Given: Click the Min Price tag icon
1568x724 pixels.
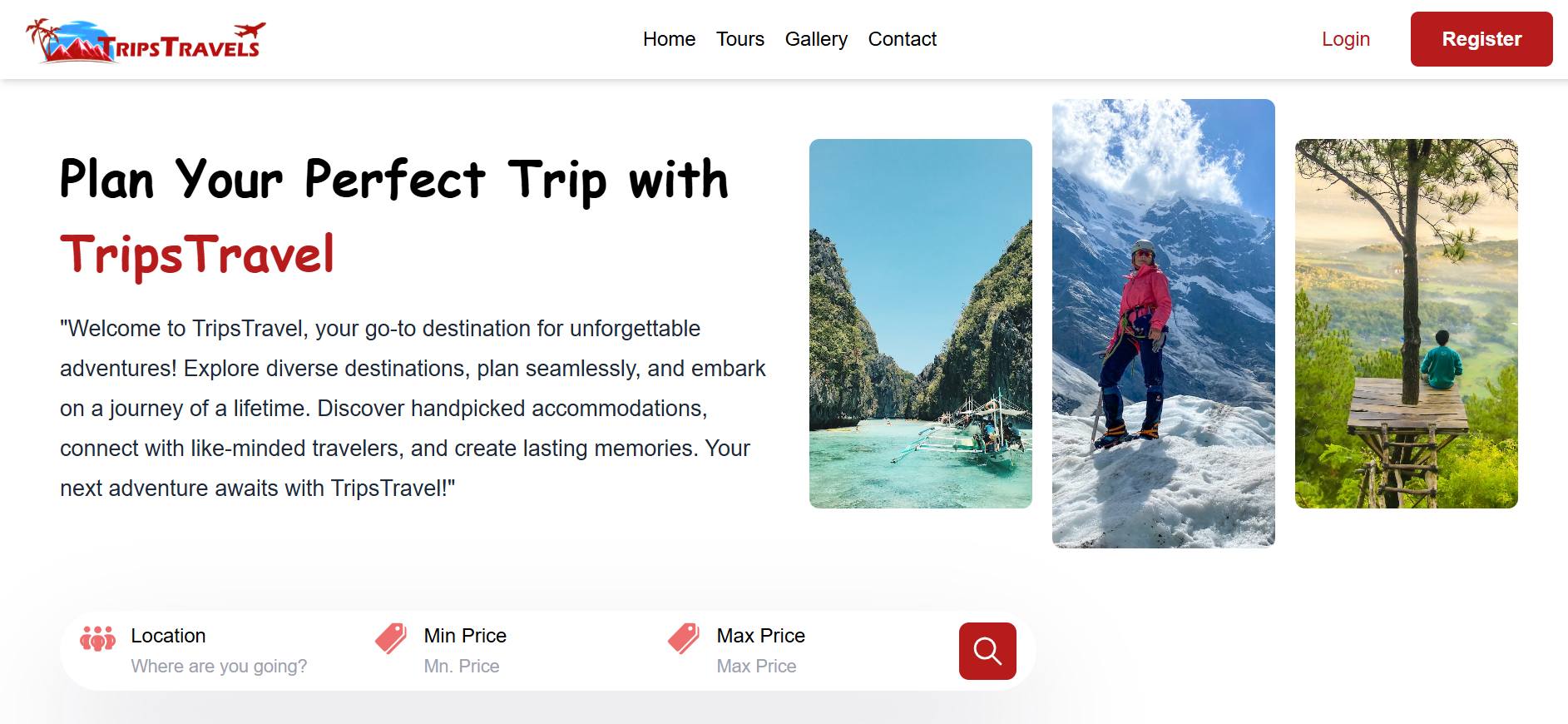Looking at the screenshot, I should pos(390,637).
